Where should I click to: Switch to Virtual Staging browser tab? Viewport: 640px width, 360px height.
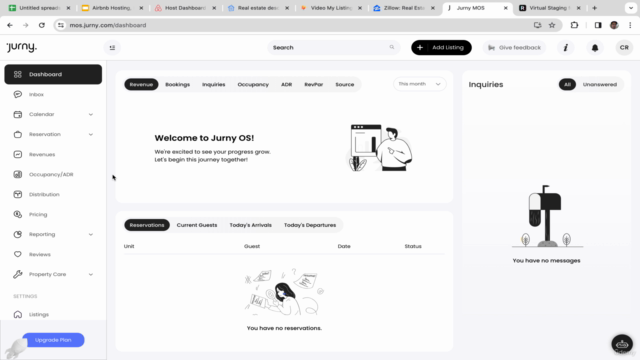pyautogui.click(x=549, y=8)
